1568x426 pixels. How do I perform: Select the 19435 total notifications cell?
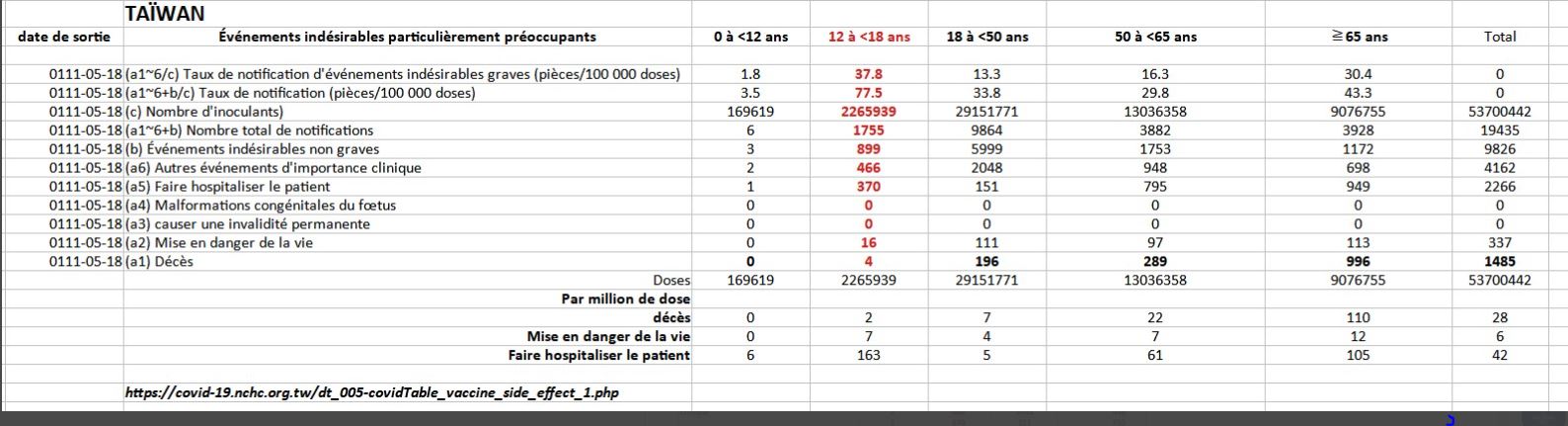(1499, 130)
